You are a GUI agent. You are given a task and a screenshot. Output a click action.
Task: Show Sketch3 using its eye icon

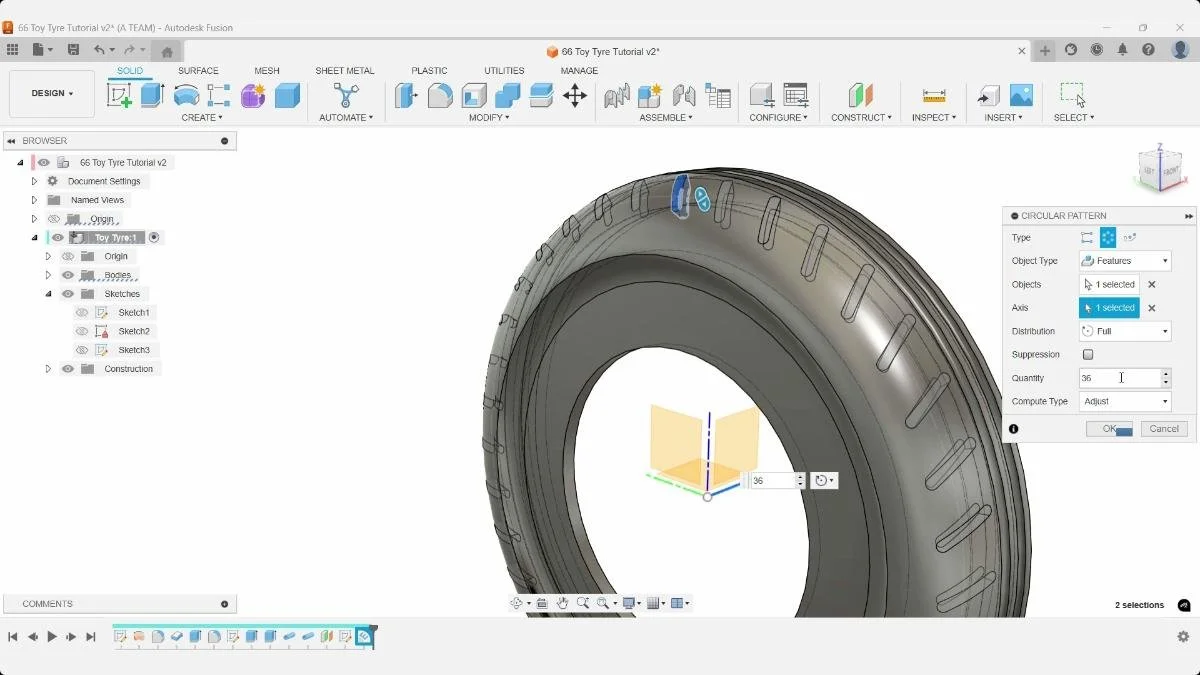[82, 350]
